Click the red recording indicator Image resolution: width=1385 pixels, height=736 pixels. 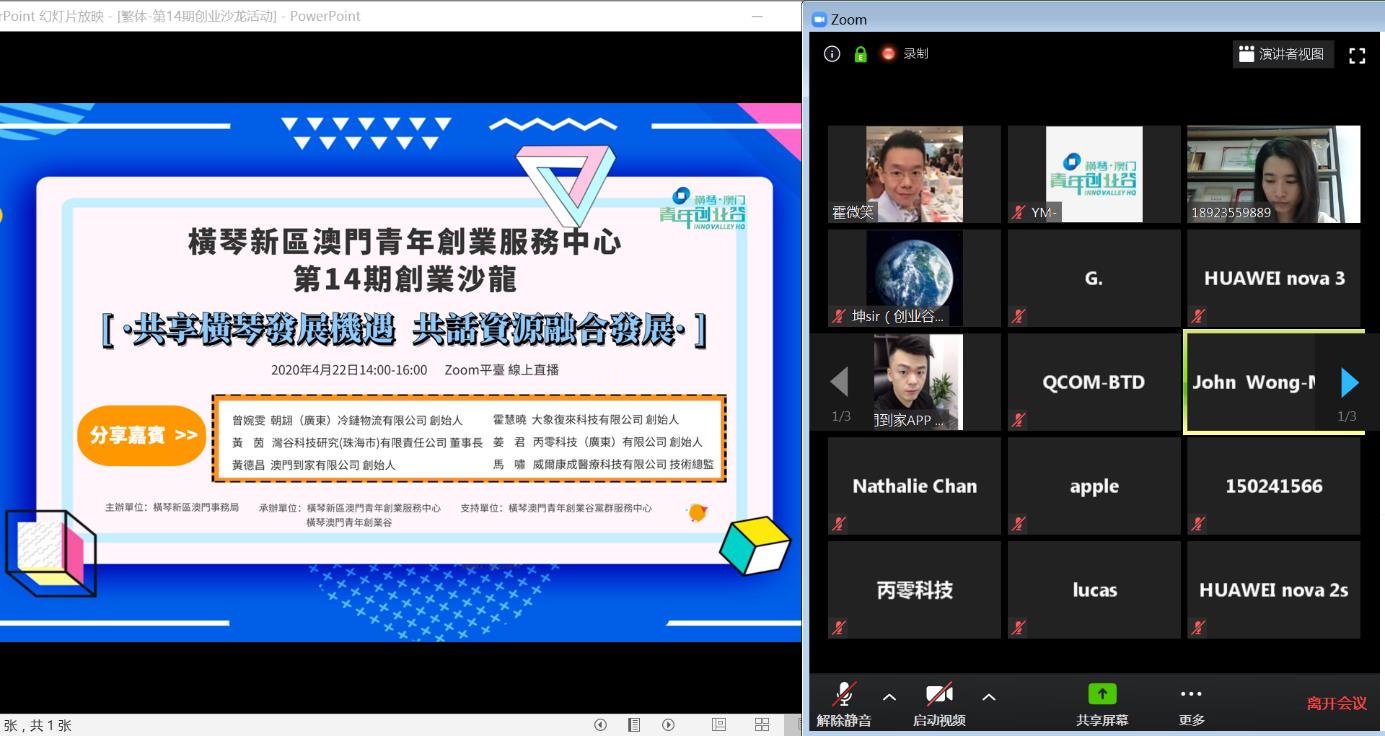tap(888, 54)
